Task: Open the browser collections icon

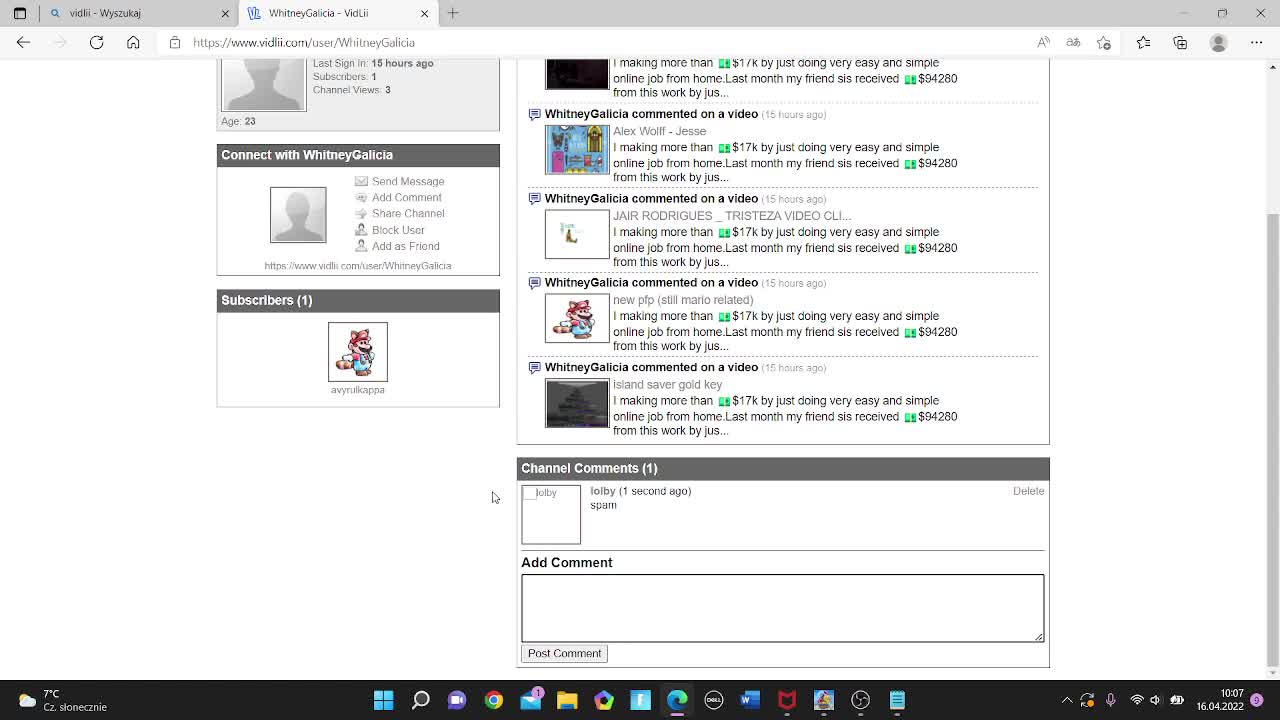Action: click(x=1180, y=42)
